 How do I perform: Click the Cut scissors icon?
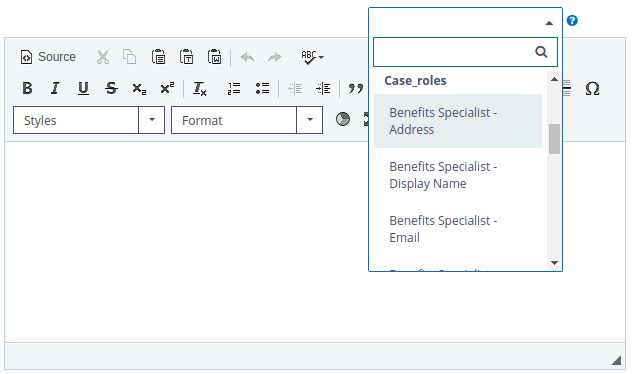pyautogui.click(x=103, y=57)
